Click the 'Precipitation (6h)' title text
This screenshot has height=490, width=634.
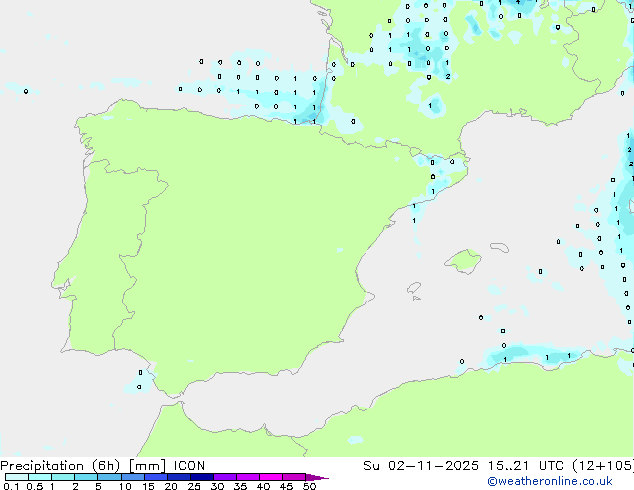coord(60,466)
